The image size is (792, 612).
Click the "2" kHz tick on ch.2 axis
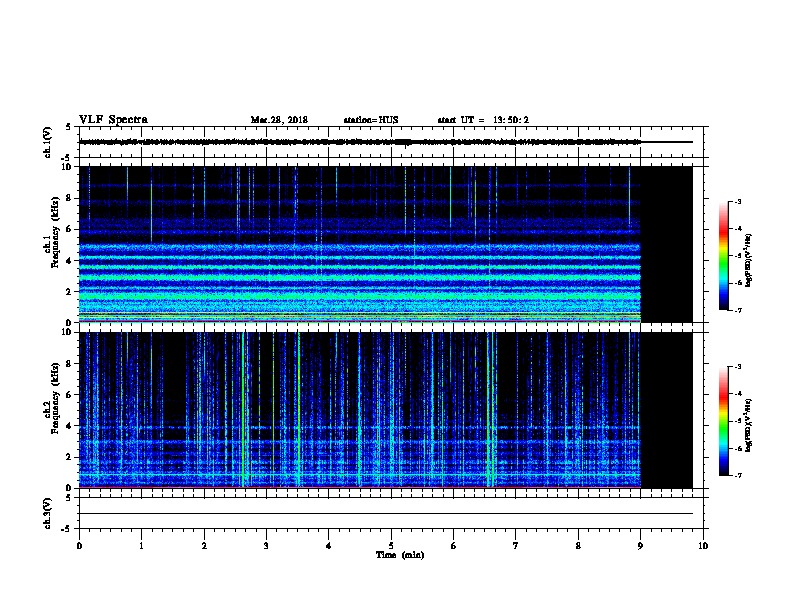tap(70, 457)
